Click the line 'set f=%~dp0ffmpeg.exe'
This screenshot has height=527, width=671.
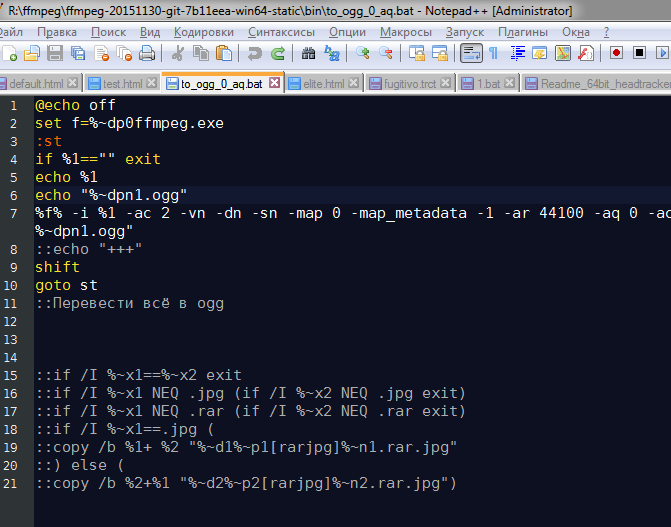pyautogui.click(x=129, y=123)
